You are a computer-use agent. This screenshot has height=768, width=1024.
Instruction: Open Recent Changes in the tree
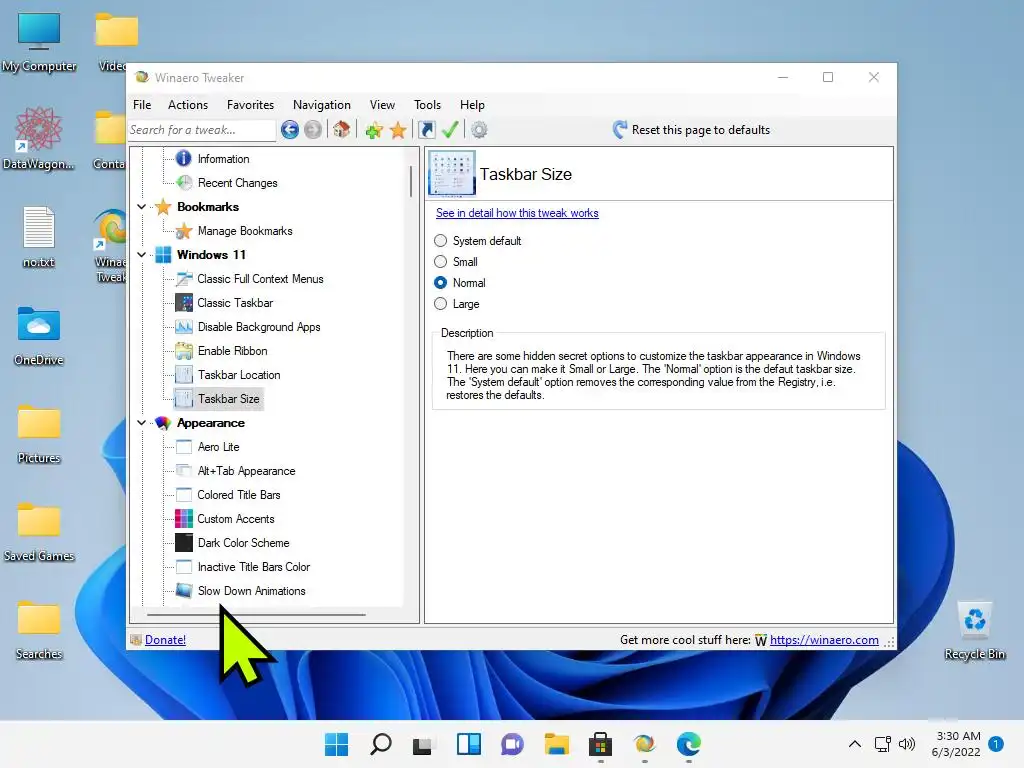(x=238, y=183)
